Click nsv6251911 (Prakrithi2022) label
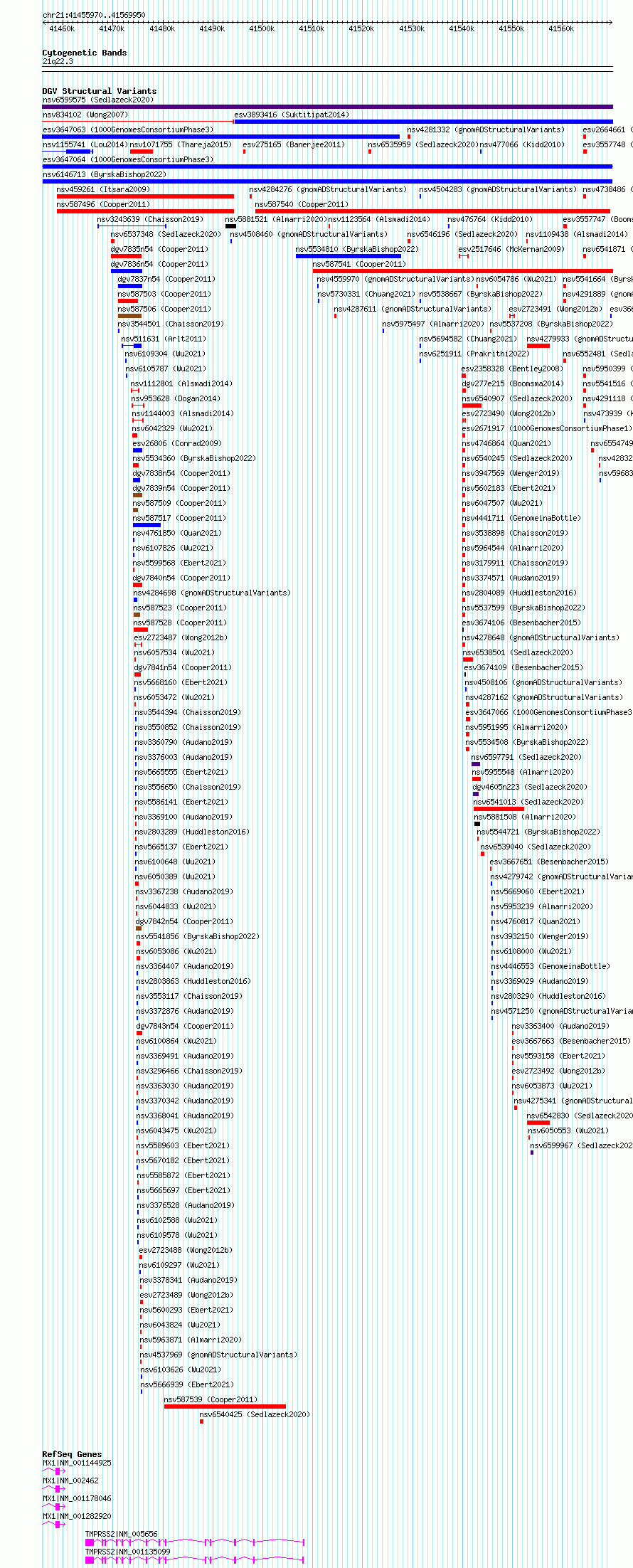 pos(474,354)
